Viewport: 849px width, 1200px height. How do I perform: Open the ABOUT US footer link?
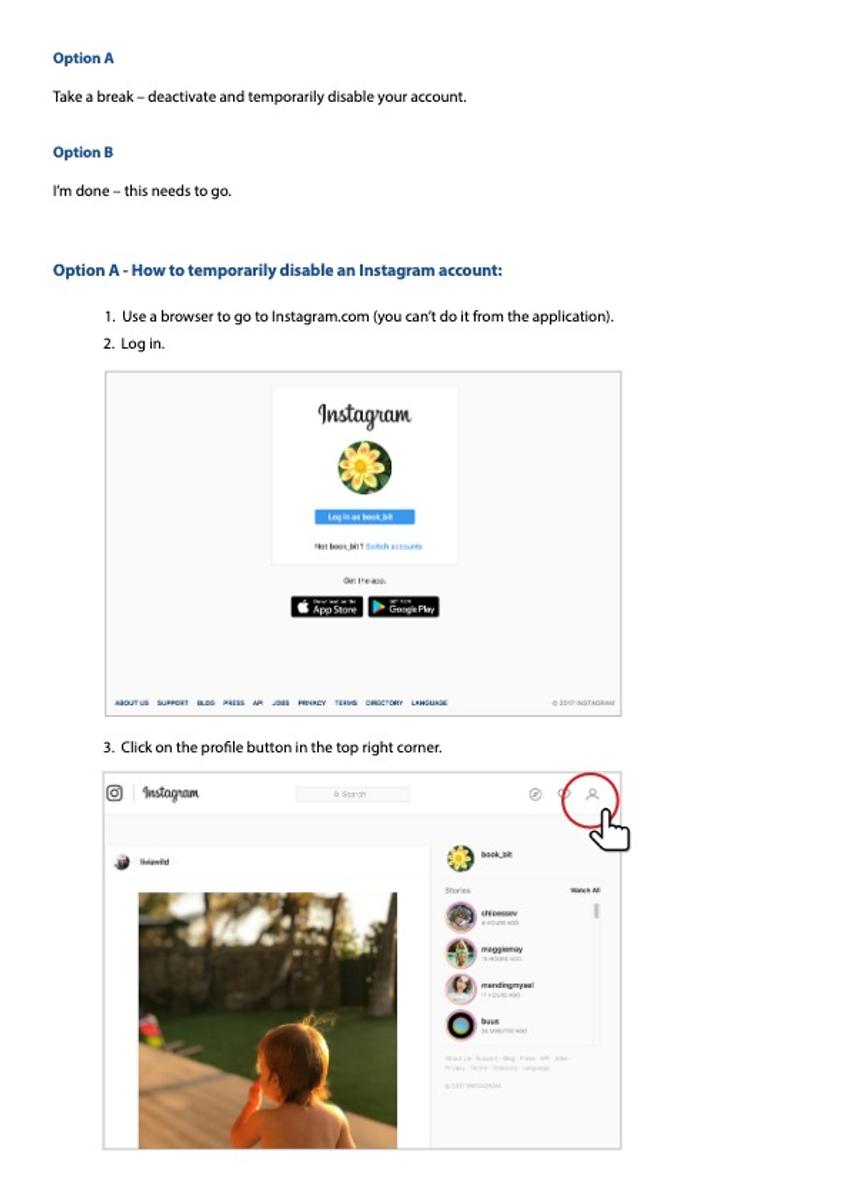point(132,703)
